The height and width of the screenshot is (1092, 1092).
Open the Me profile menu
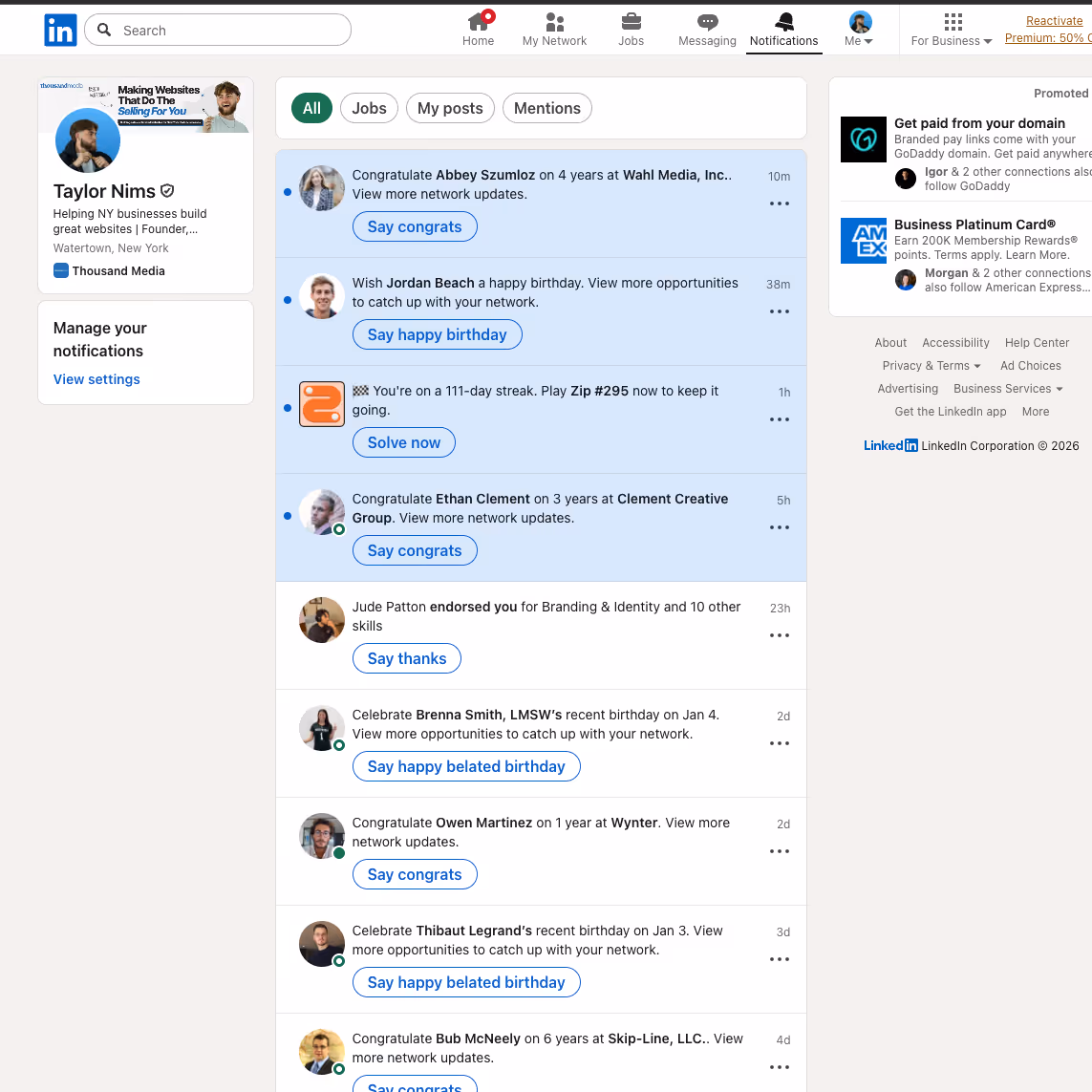point(859,30)
